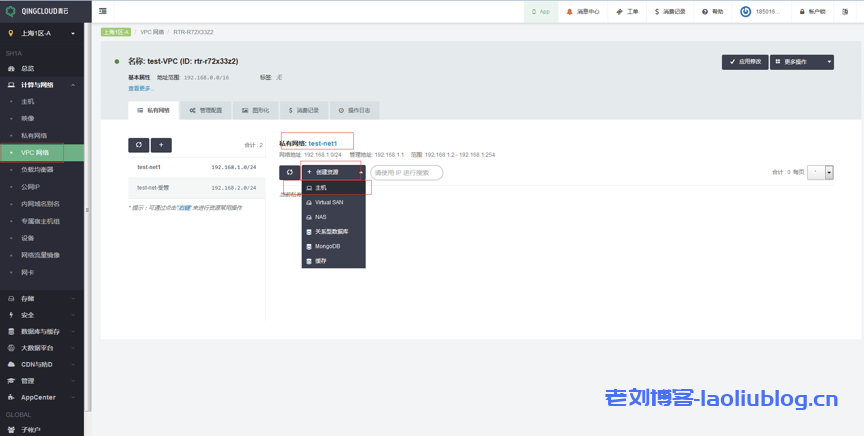864x436 pixels.
Task: Open the 更多操作 dropdown
Action: pos(802,62)
